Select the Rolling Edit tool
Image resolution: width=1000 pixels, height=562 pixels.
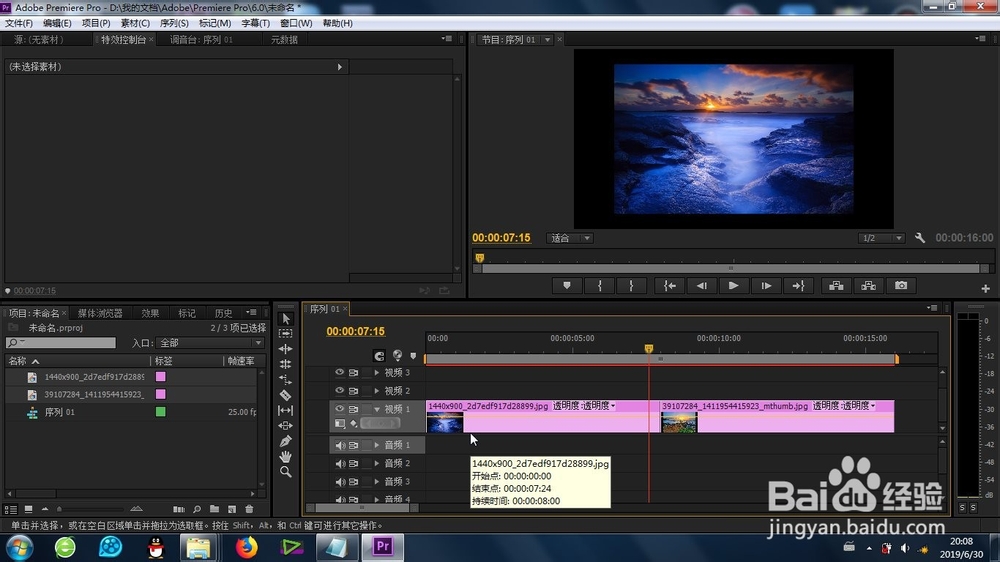(286, 364)
